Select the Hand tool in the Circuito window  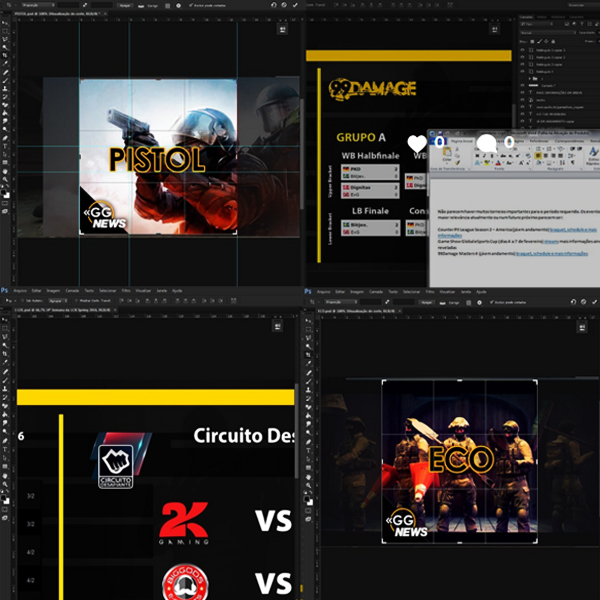pos(5,476)
